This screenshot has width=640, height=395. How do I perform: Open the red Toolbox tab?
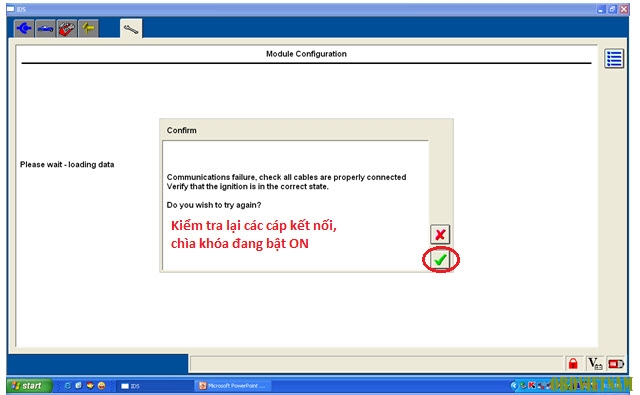click(67, 28)
